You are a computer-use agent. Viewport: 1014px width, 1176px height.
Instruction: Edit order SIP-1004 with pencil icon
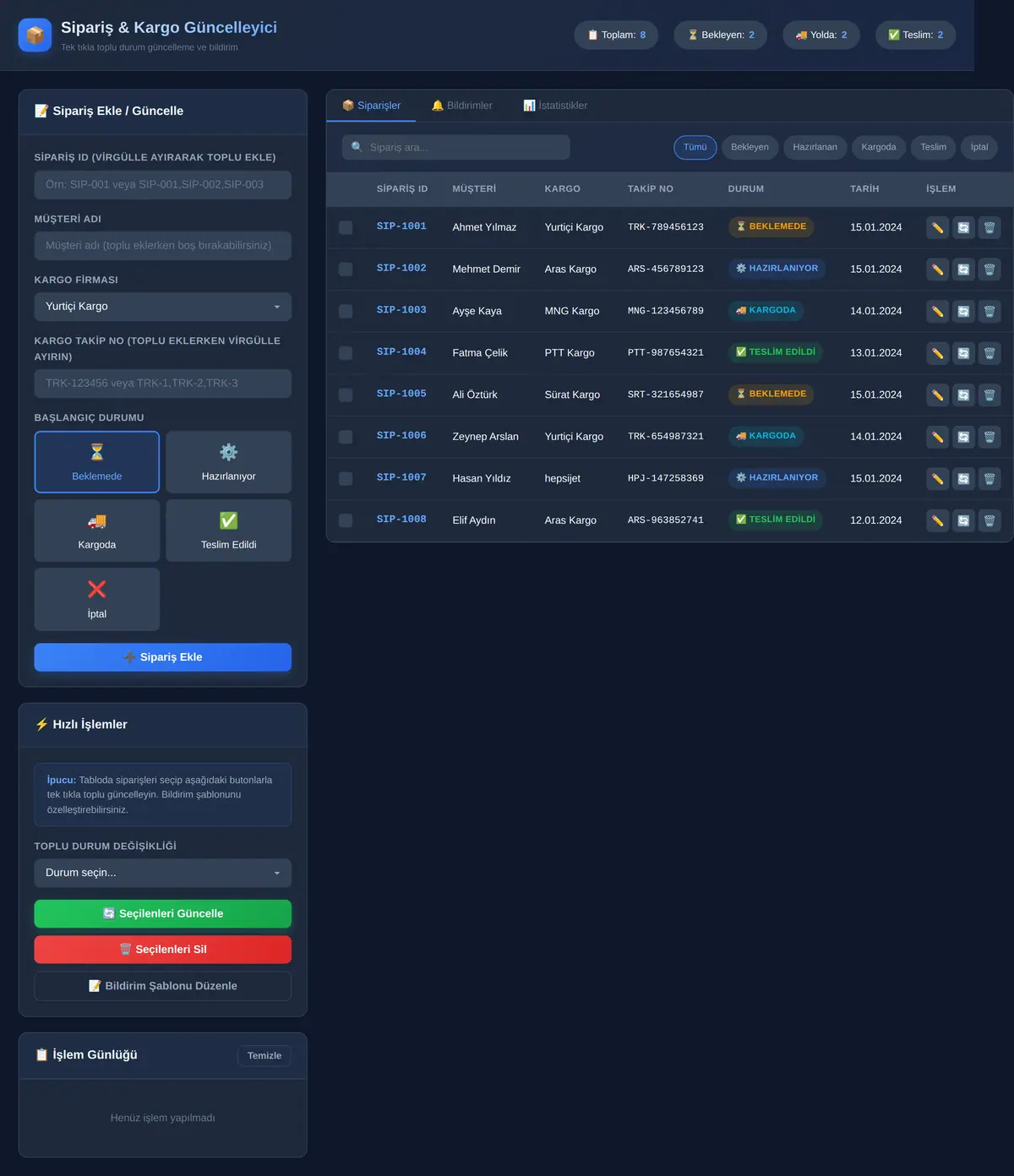(x=937, y=353)
